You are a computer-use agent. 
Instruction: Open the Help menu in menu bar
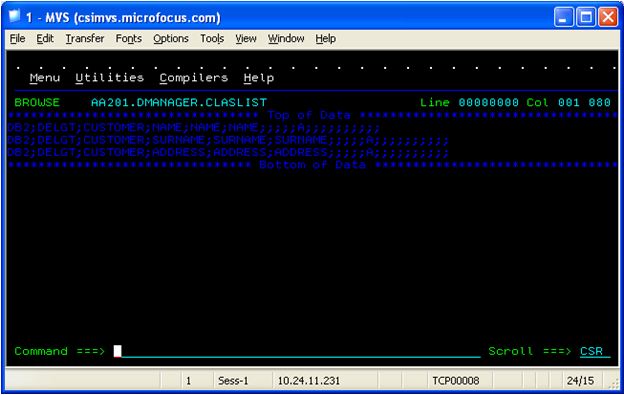326,39
